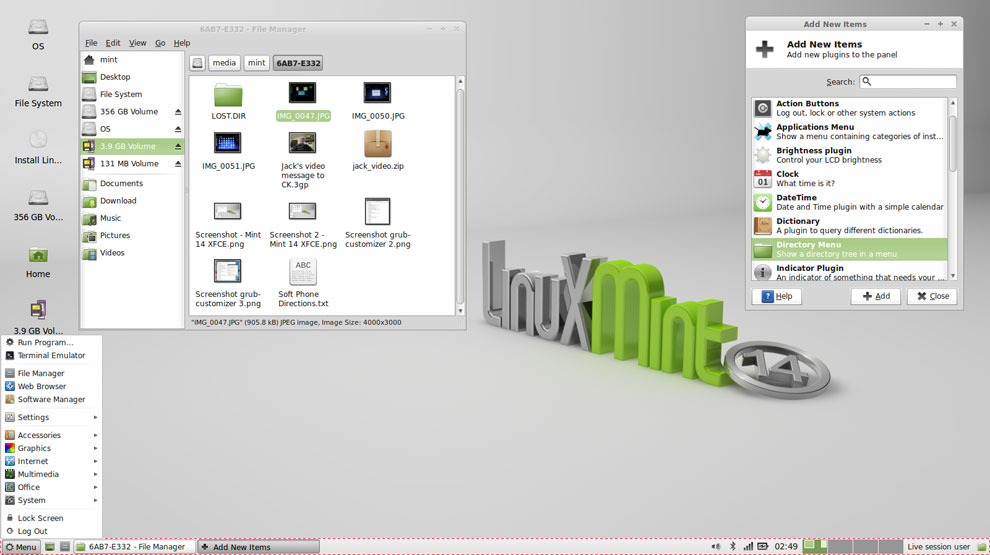Open Pictures in File Manager sidebar
This screenshot has height=555, width=990.
point(132,236)
